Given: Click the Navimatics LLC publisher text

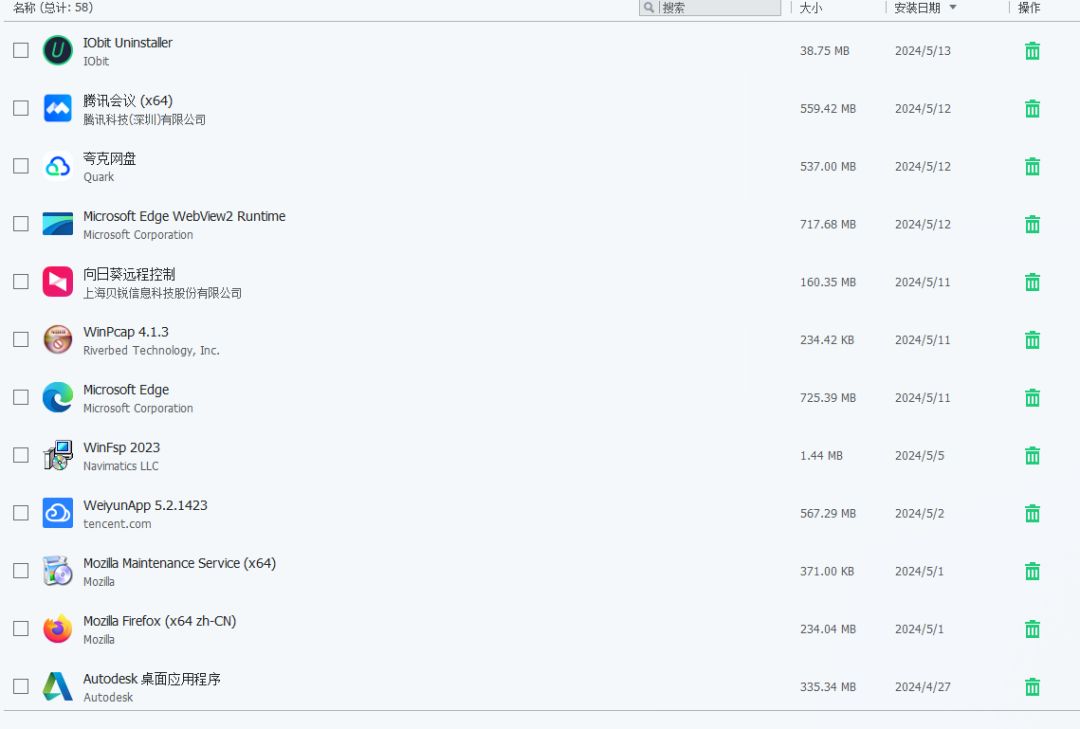Looking at the screenshot, I should [x=121, y=466].
